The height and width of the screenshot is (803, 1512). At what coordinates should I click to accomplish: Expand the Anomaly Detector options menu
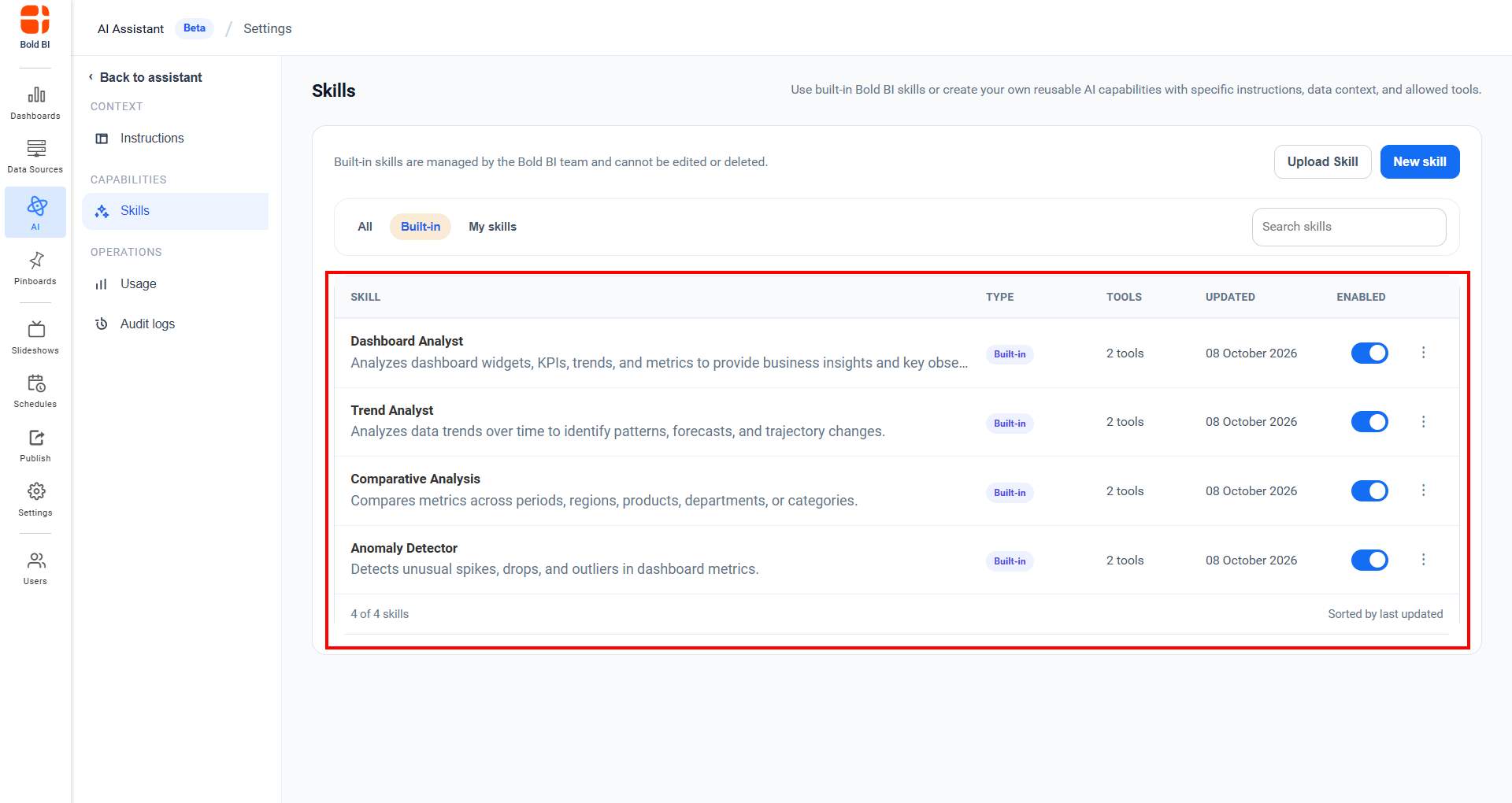tap(1423, 560)
